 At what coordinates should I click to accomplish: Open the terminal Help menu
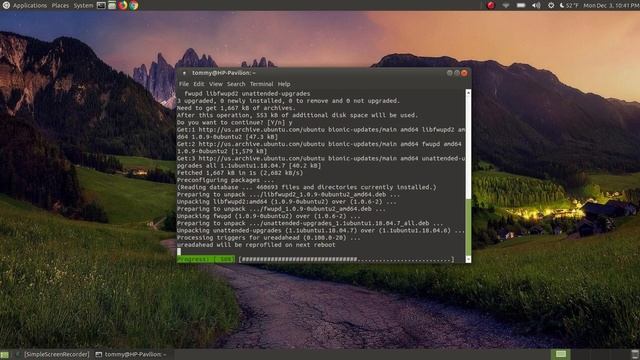(284, 84)
